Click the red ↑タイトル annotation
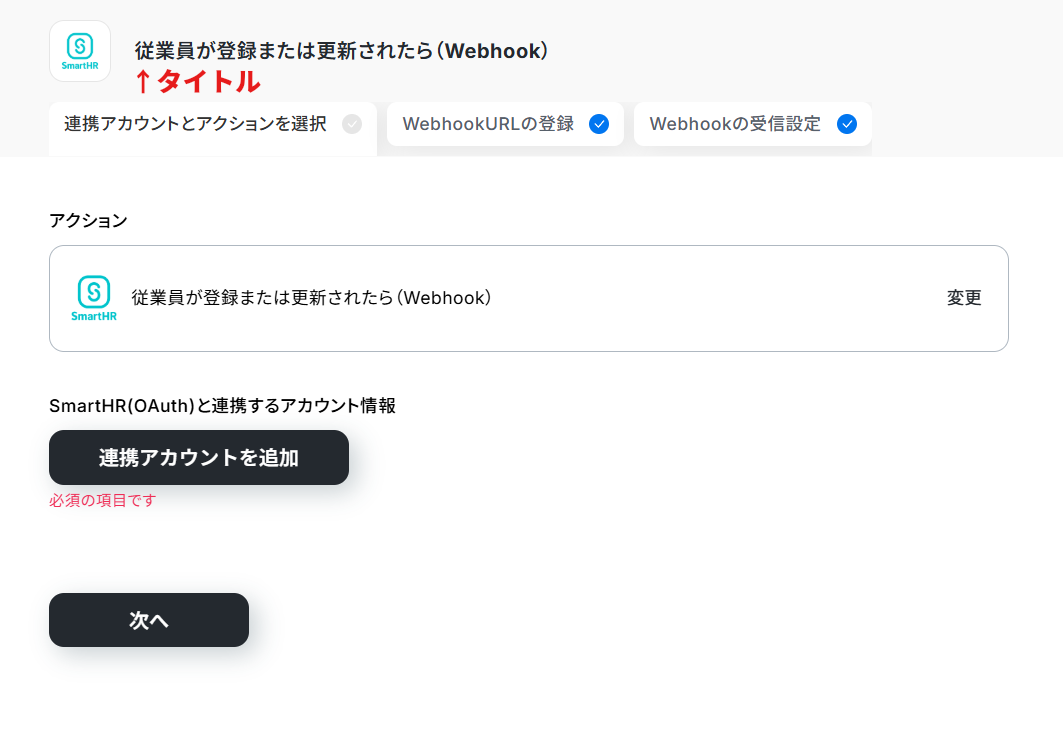 (x=197, y=82)
